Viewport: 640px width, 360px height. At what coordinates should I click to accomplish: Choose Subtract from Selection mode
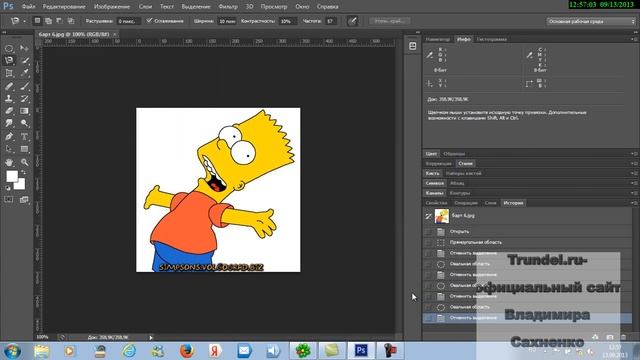[60, 20]
